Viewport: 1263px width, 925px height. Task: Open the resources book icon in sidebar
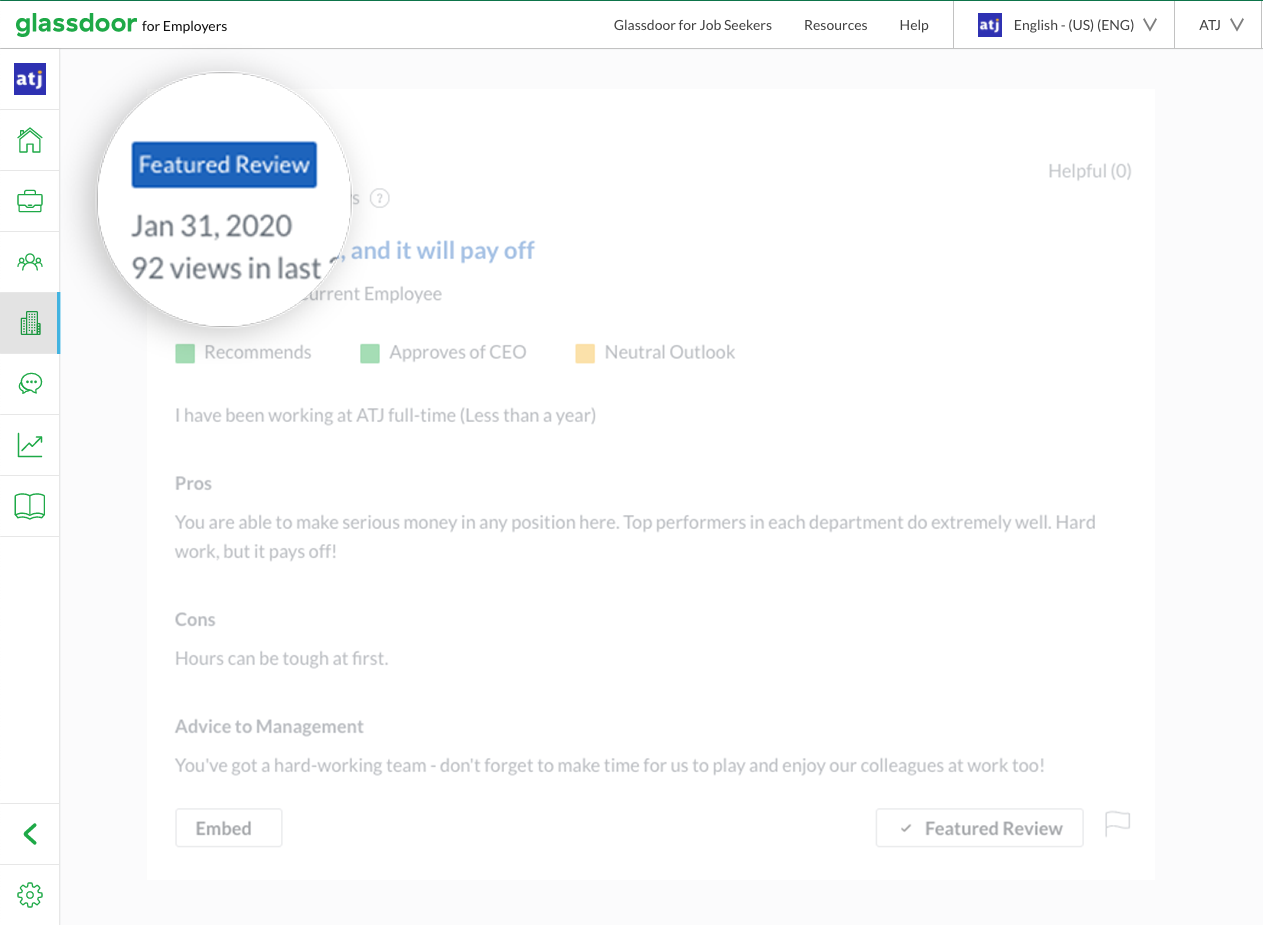[30, 505]
